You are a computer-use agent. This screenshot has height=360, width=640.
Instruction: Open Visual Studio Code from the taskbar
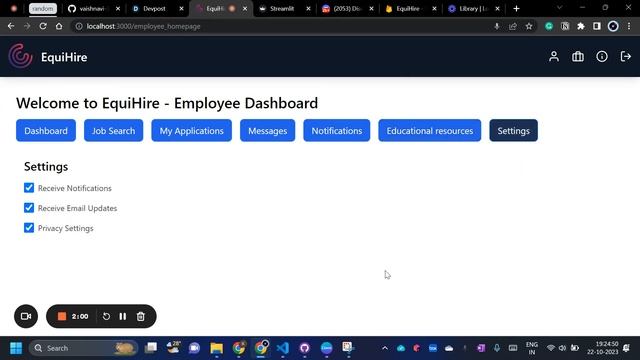click(283, 348)
